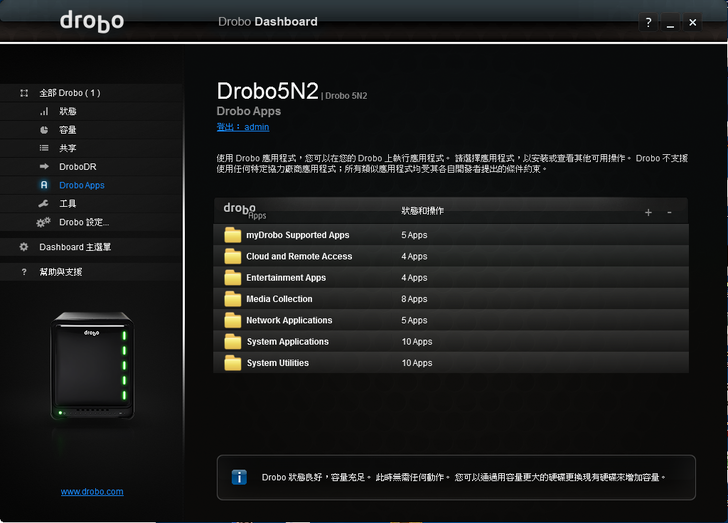Open the www.drobo.com link
The width and height of the screenshot is (728, 523).
[92, 491]
